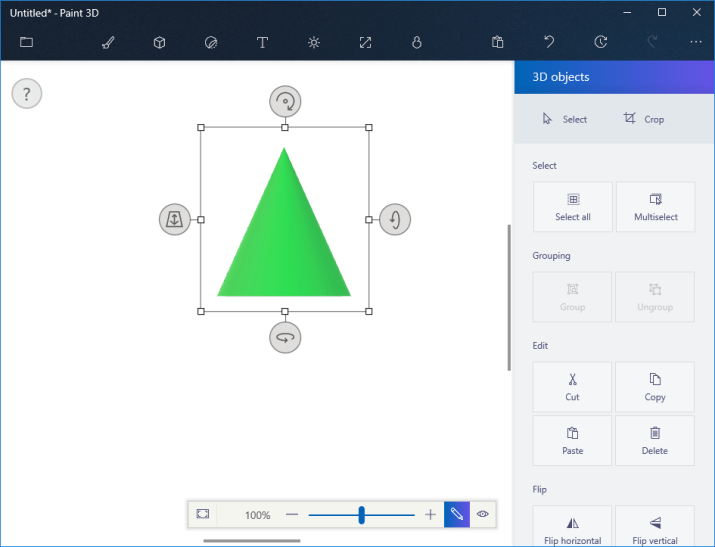Click the horizontal canvas scrollbar

(252, 541)
